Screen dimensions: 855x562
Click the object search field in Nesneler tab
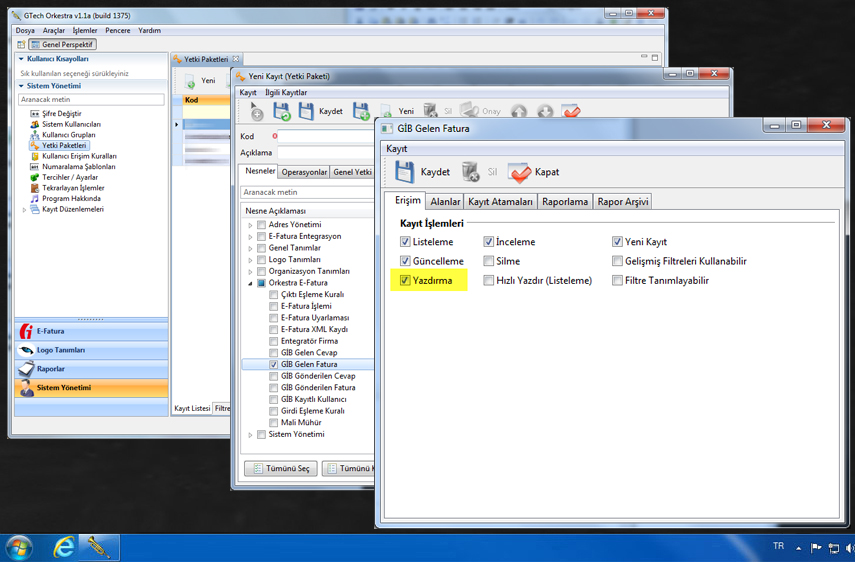pos(307,192)
